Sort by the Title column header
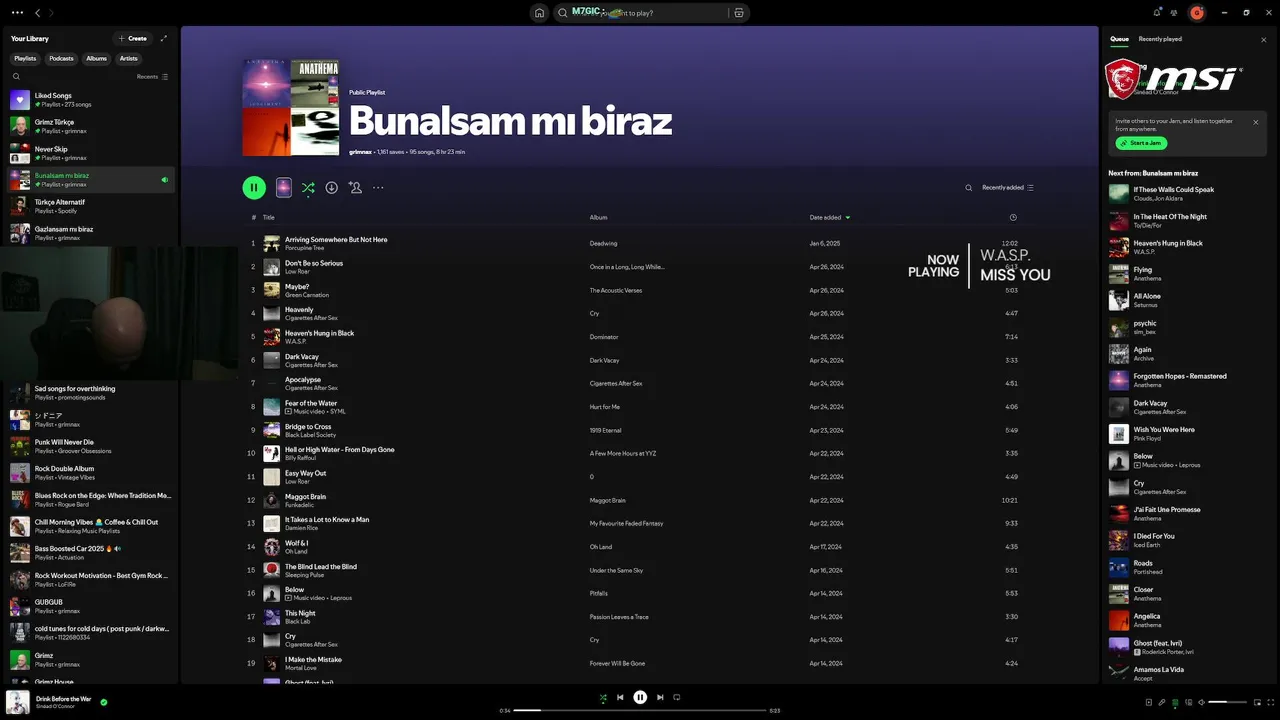 click(268, 217)
